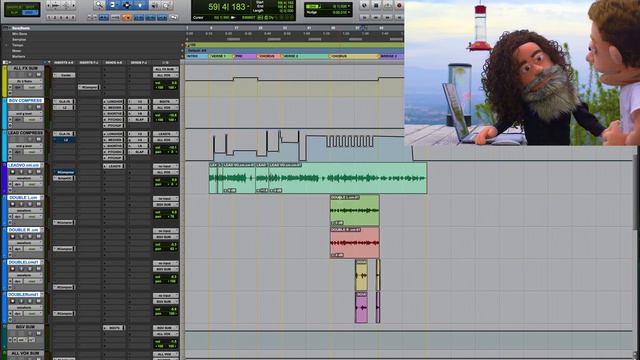
Task: Select the Scrubber speaker tool
Action: point(154,5)
